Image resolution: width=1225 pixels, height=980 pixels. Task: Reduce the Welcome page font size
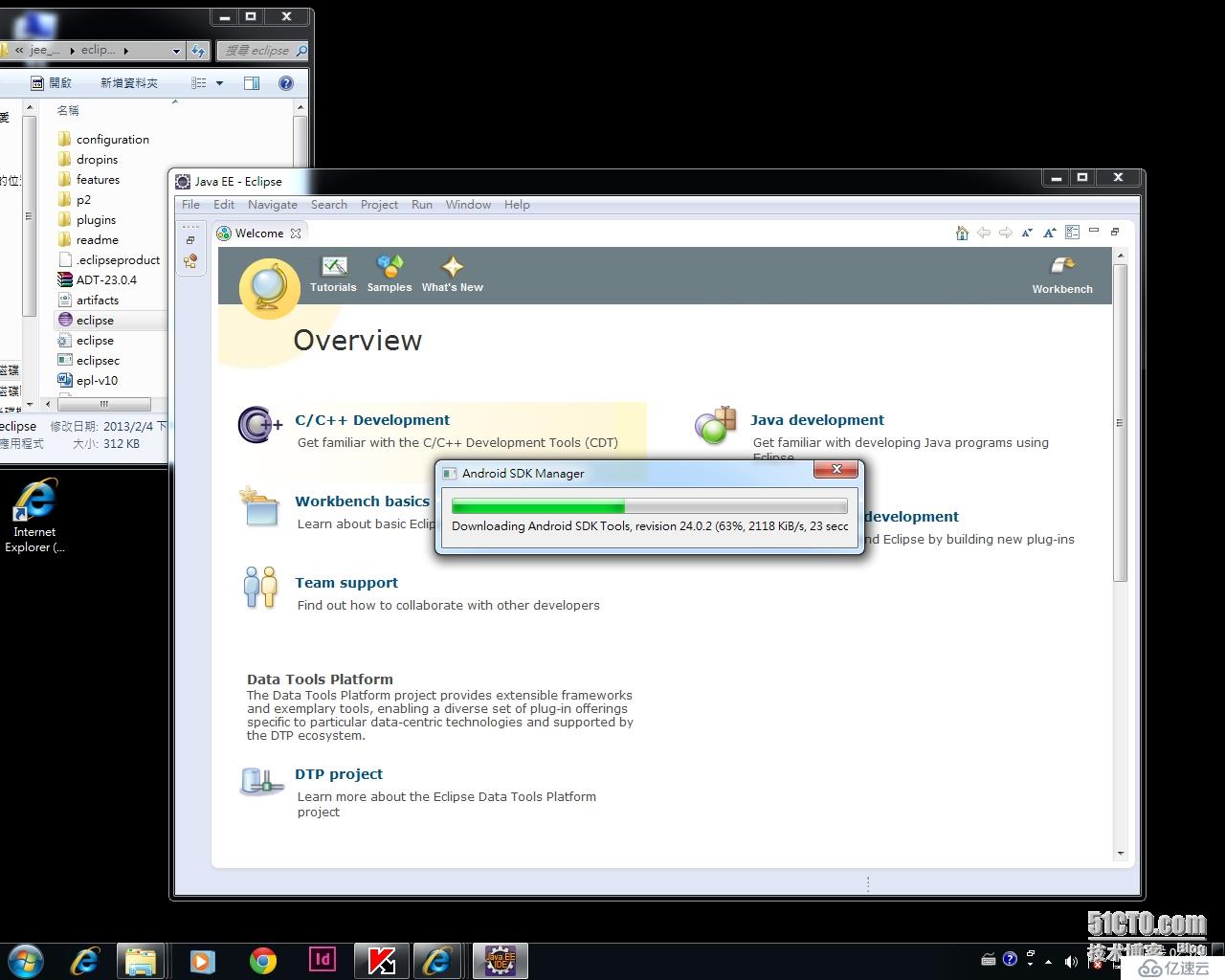tap(1027, 233)
